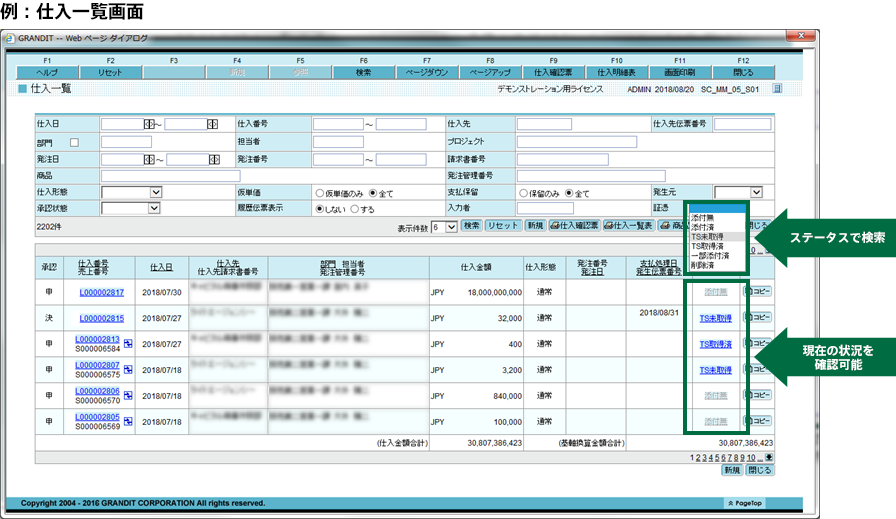Viewport: 896px width, 519px height.
Task: Click the F10 仕入明細表 function button
Action: click(x=616, y=73)
